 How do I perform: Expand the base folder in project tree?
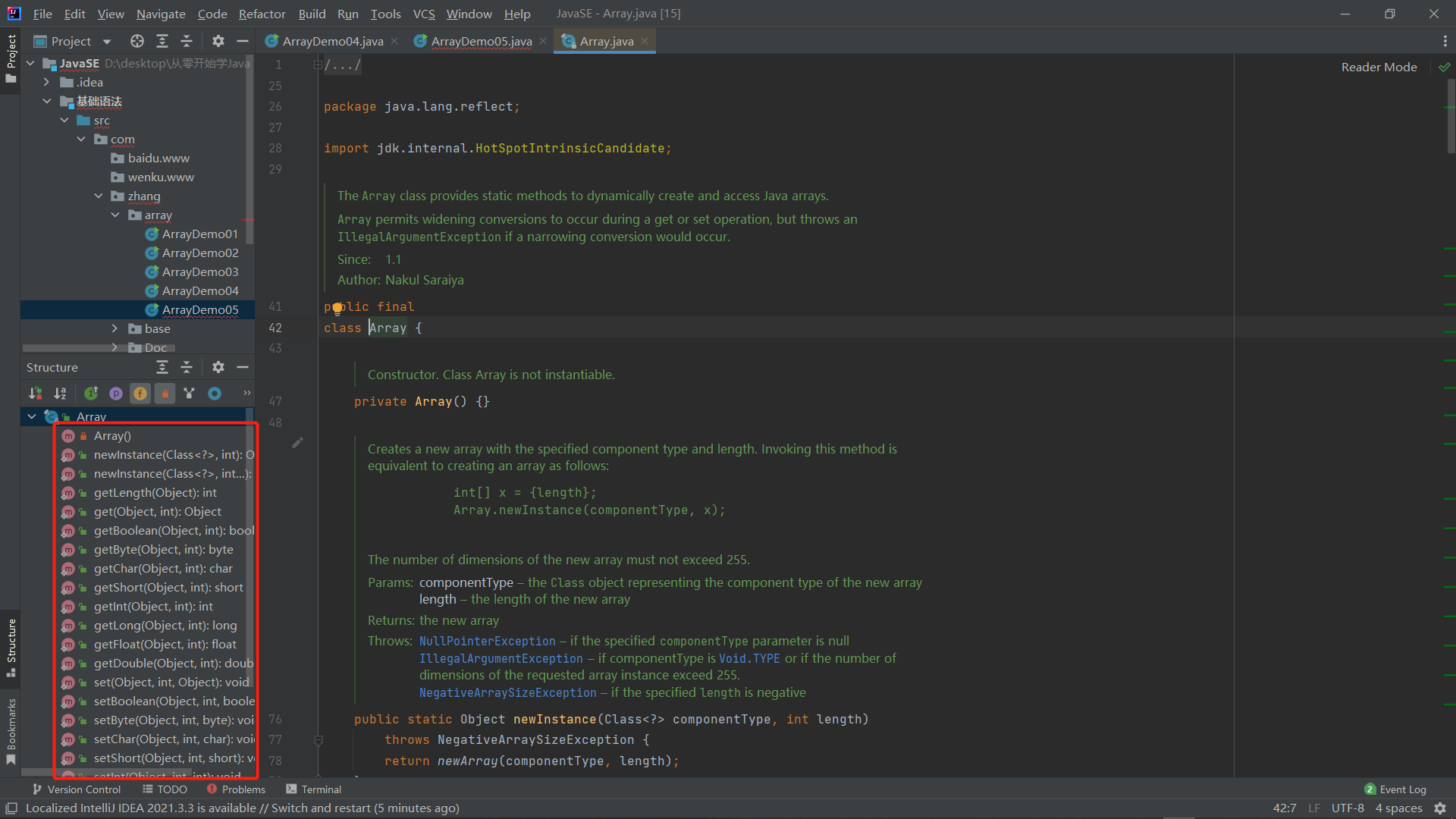(115, 328)
